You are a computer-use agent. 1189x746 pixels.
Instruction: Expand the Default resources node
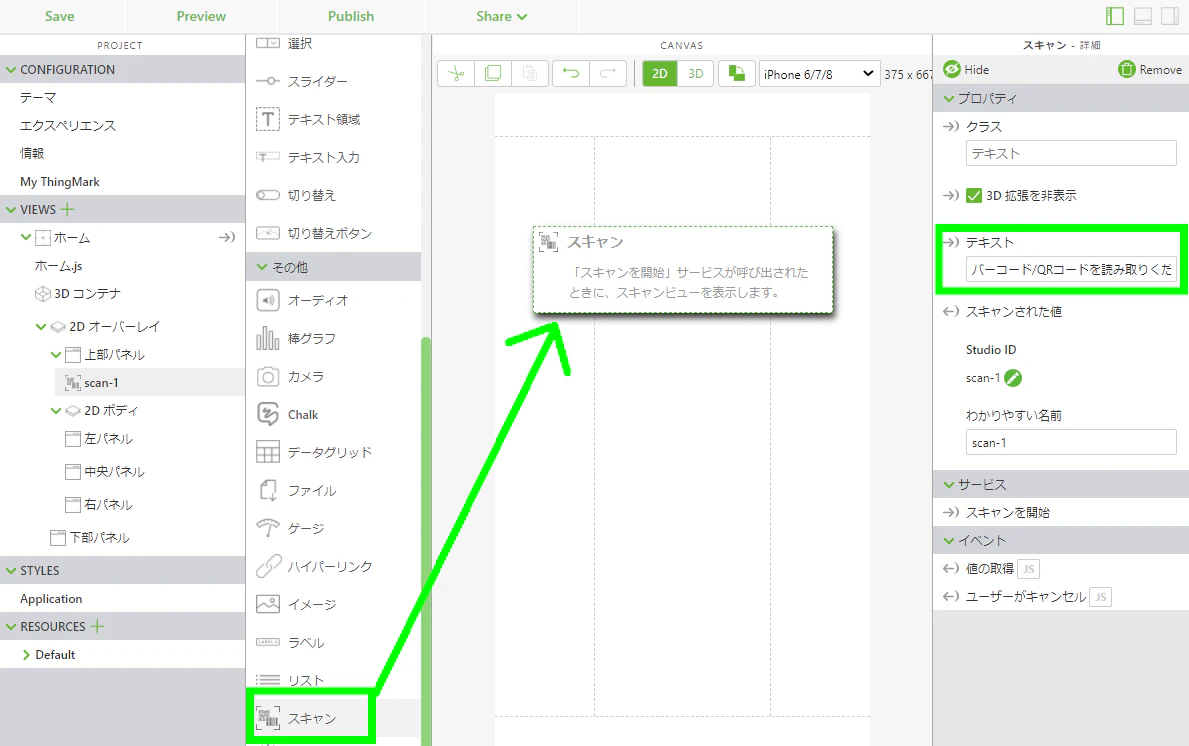coord(27,655)
